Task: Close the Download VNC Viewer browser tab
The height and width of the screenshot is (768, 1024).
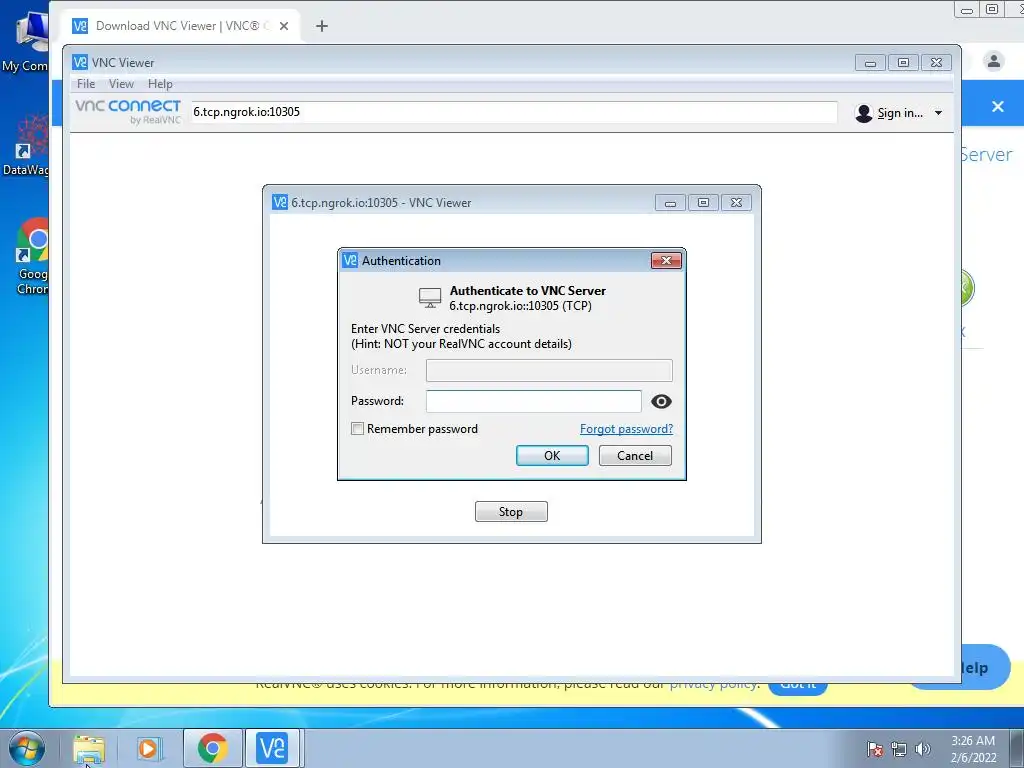Action: (284, 26)
